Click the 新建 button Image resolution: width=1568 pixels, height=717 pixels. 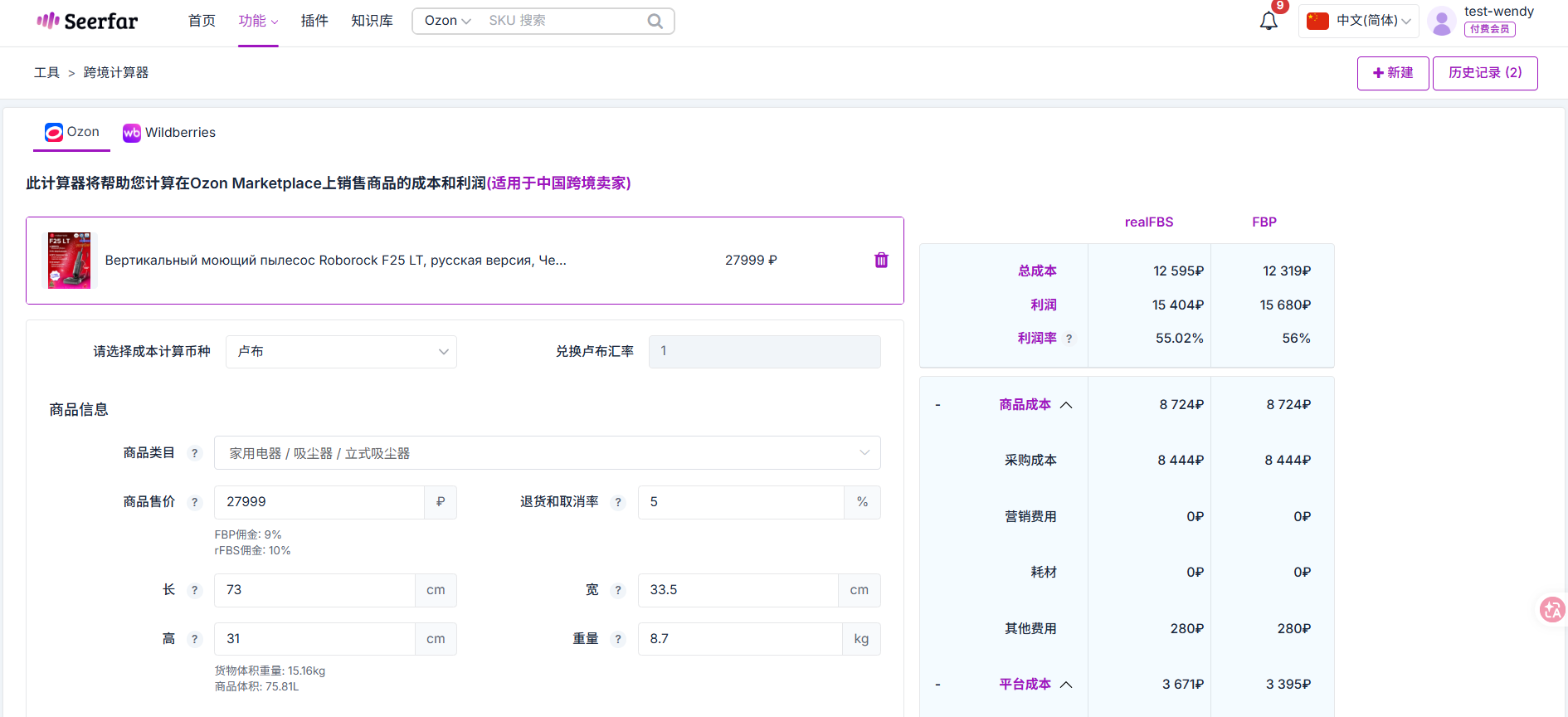click(1393, 73)
